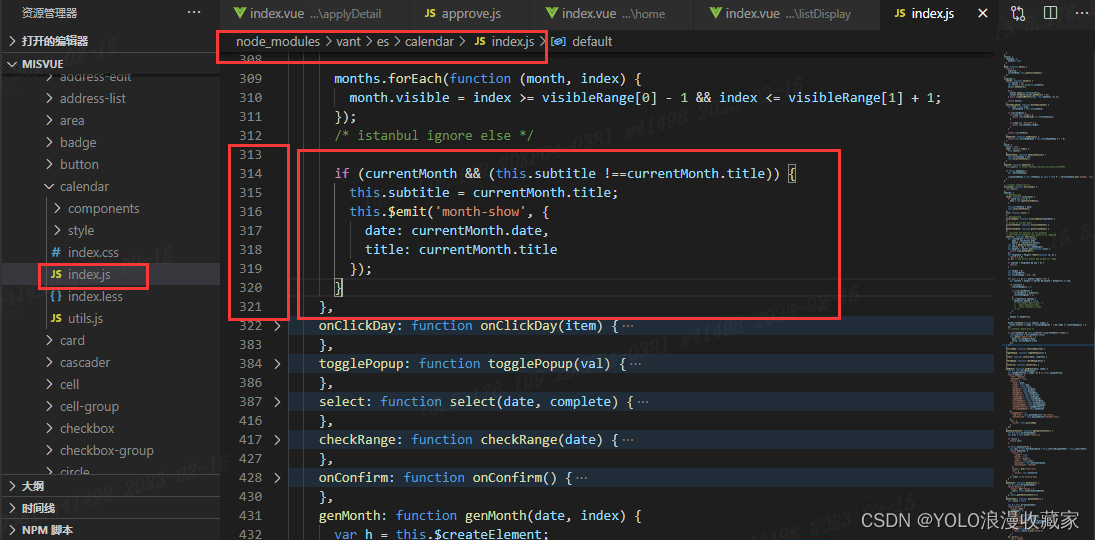This screenshot has height=540, width=1095.
Task: Select node_modules in the breadcrumb
Action: [x=278, y=42]
